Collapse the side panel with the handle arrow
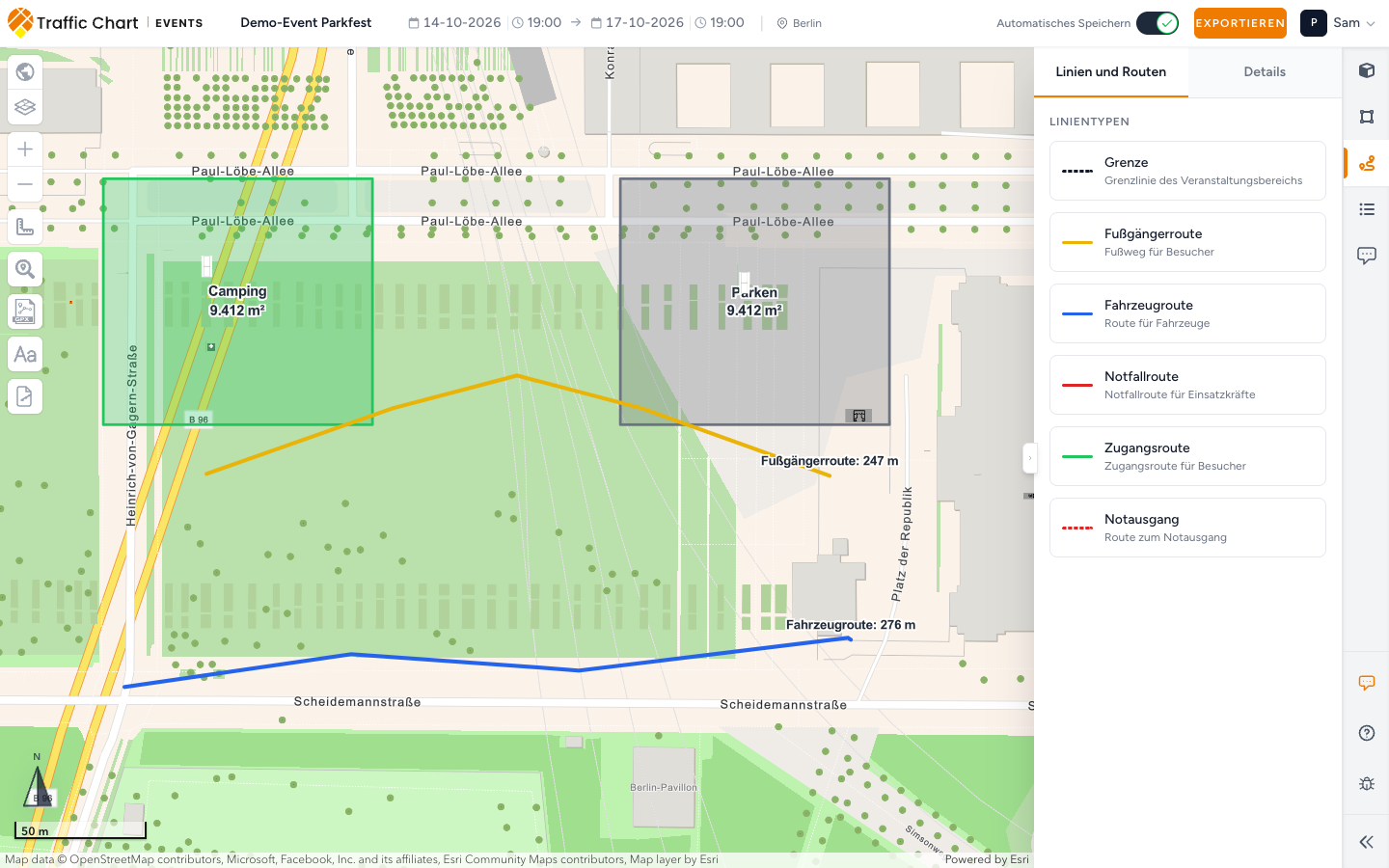The width and height of the screenshot is (1389, 868). coord(1029,458)
